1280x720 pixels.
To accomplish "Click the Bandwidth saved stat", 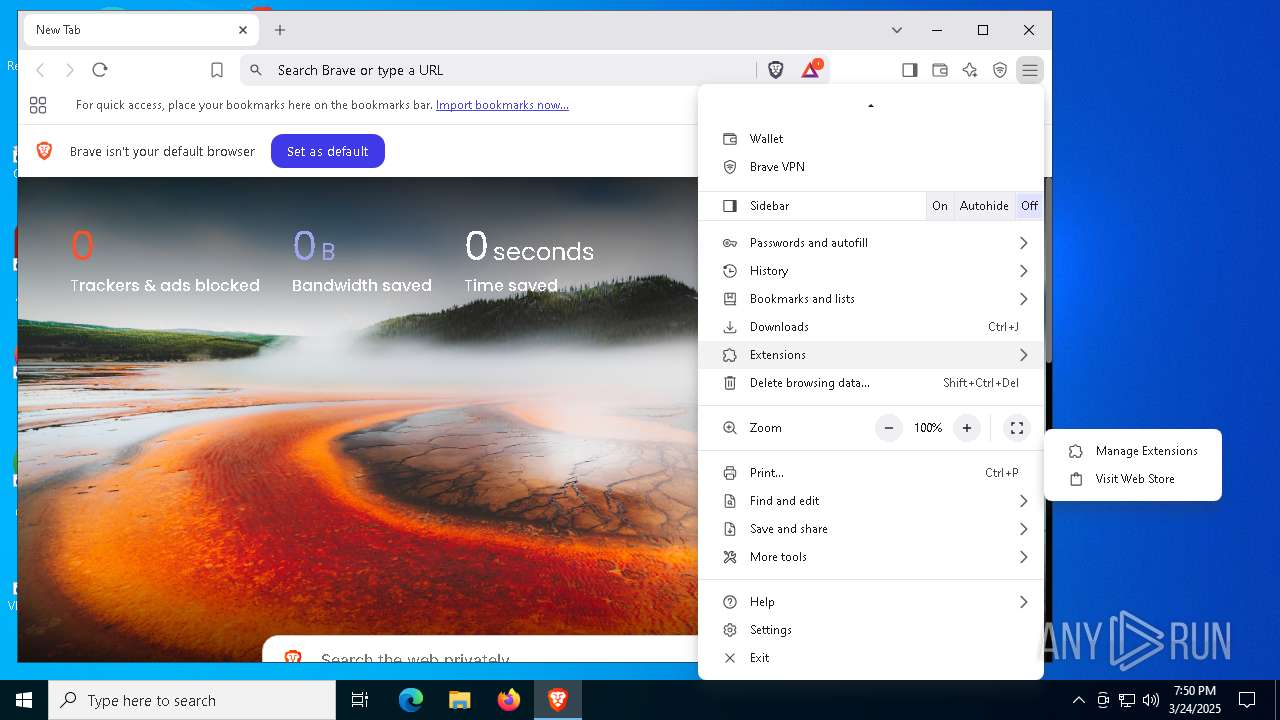I will coord(361,260).
